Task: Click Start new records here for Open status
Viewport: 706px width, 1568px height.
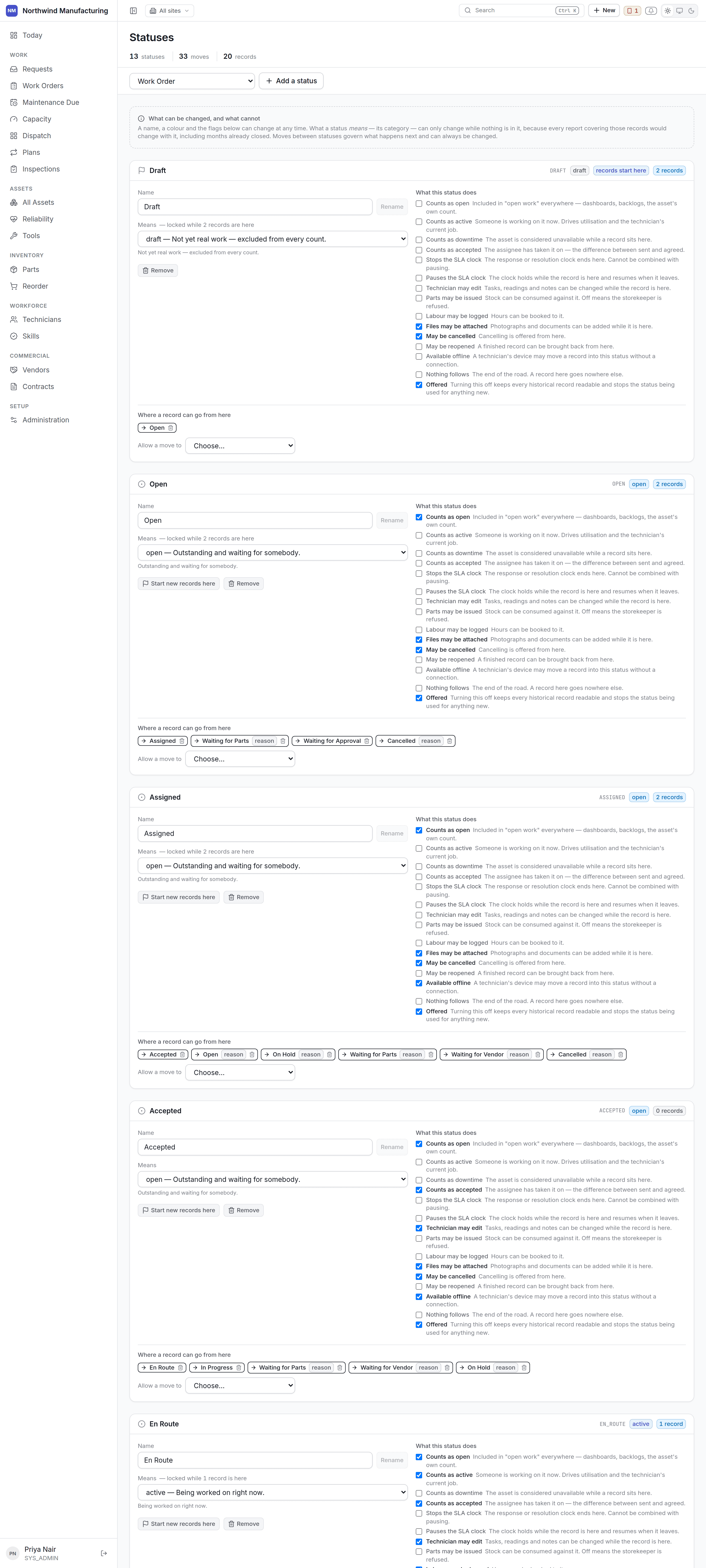Action: pyautogui.click(x=178, y=584)
